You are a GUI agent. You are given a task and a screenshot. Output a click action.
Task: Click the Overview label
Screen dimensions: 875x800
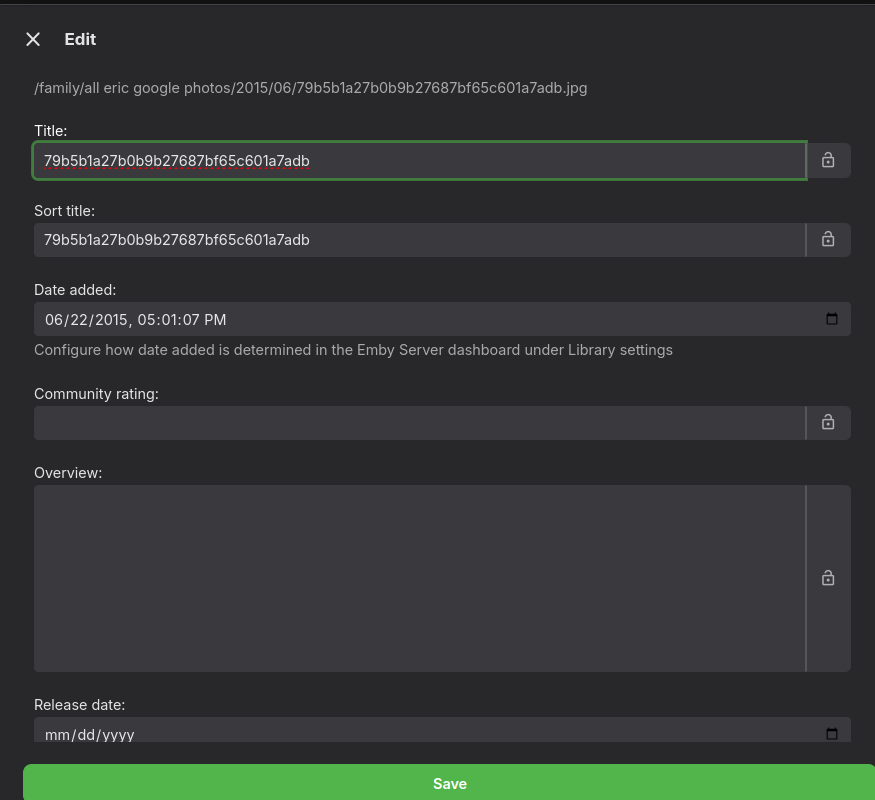(68, 473)
